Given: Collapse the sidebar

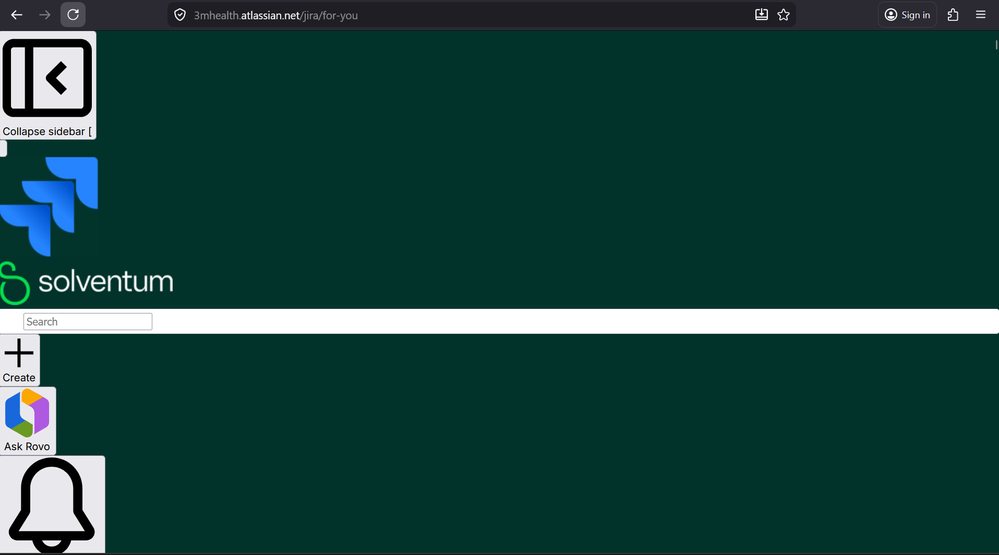Looking at the screenshot, I should pyautogui.click(x=48, y=85).
